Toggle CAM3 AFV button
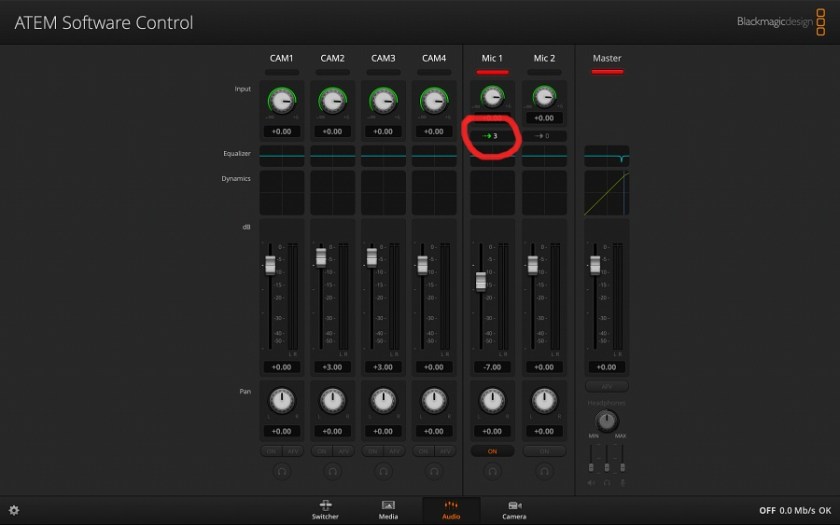840x525 pixels. tap(394, 452)
